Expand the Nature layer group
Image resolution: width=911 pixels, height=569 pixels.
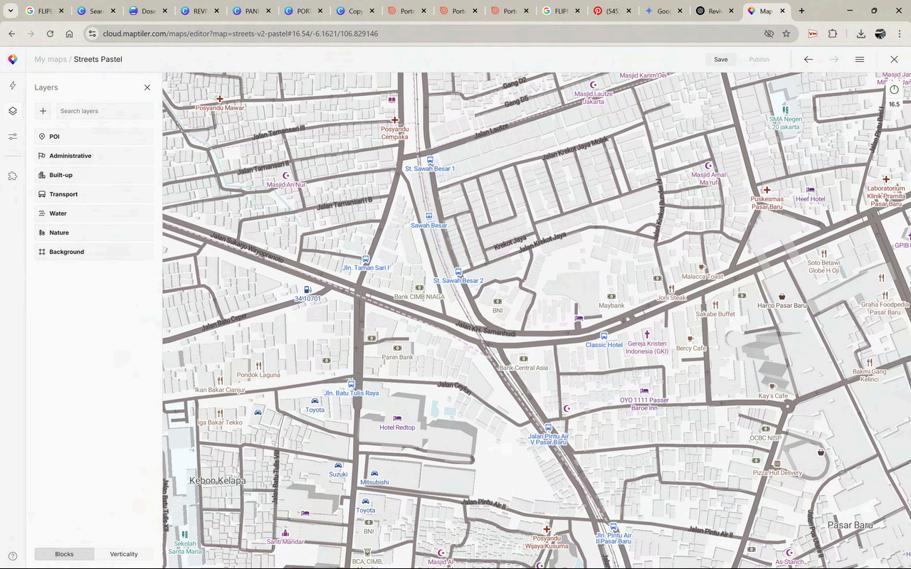click(94, 232)
